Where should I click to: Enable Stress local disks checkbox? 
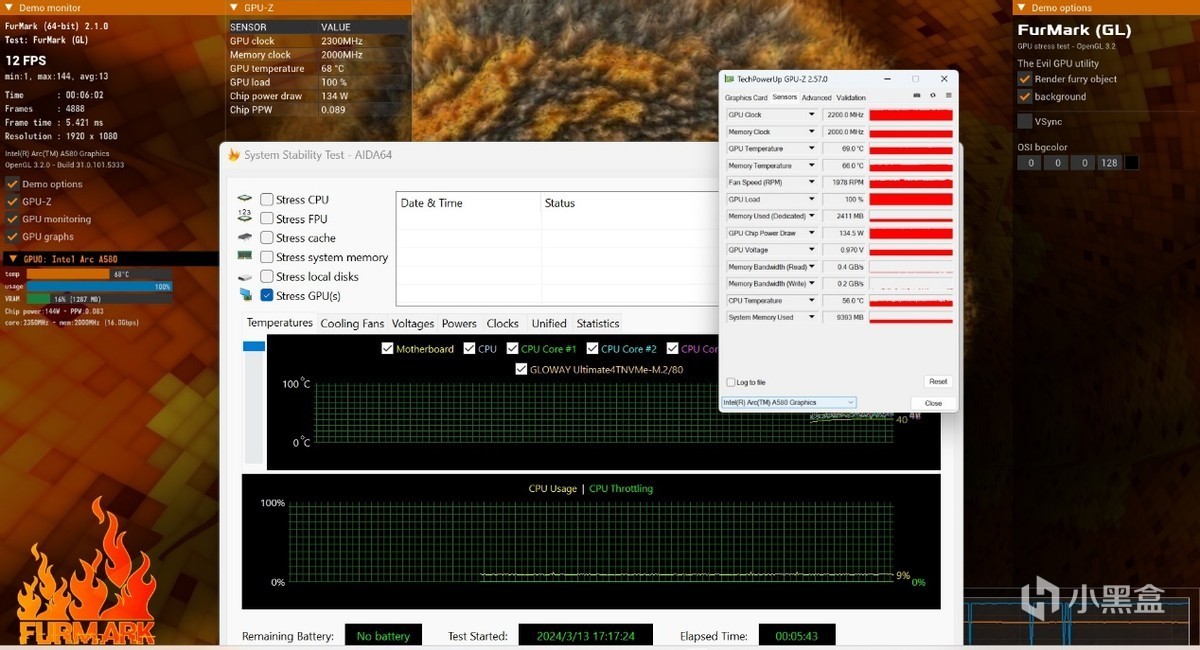(x=267, y=276)
